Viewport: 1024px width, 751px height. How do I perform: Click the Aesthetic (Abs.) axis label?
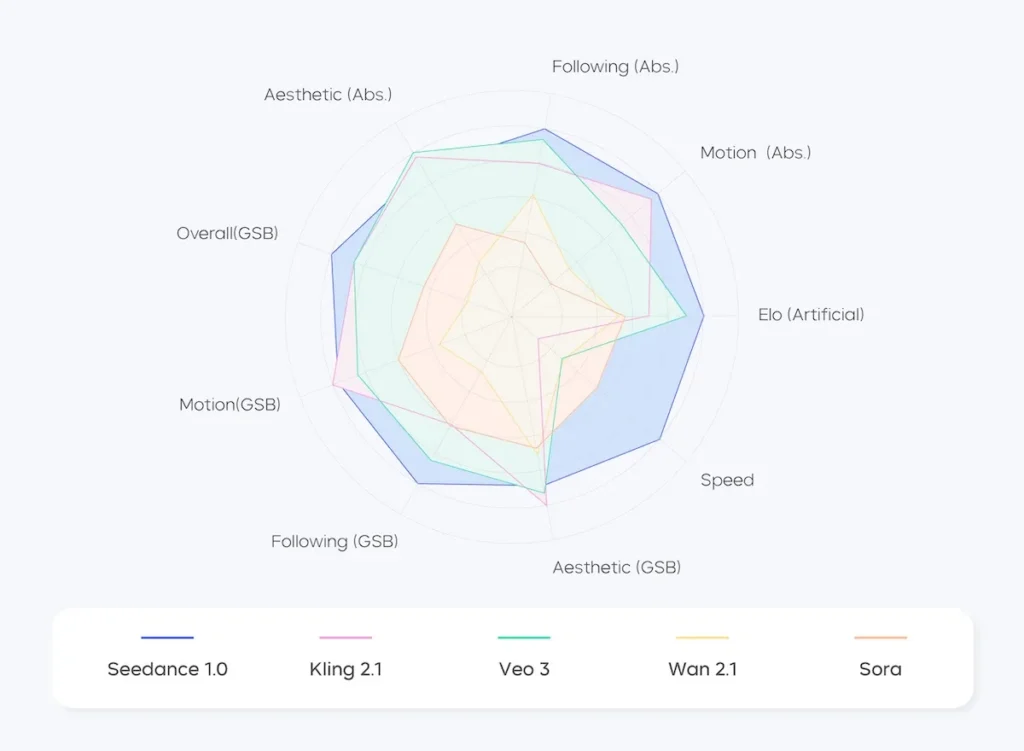click(x=328, y=95)
